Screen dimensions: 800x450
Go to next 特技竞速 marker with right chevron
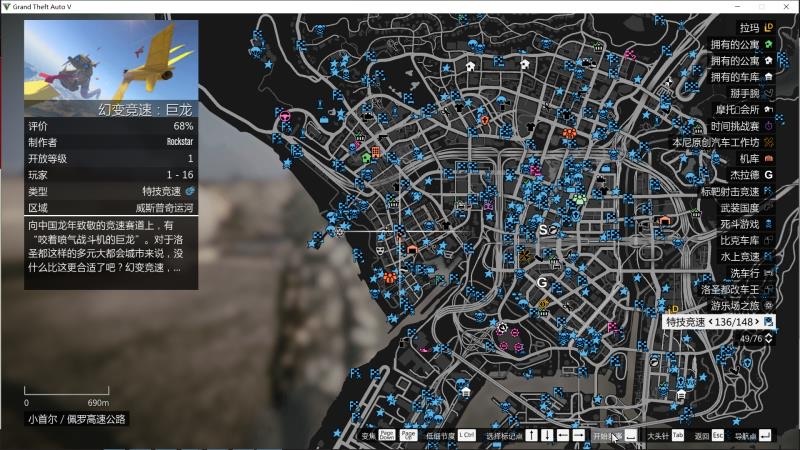757,322
